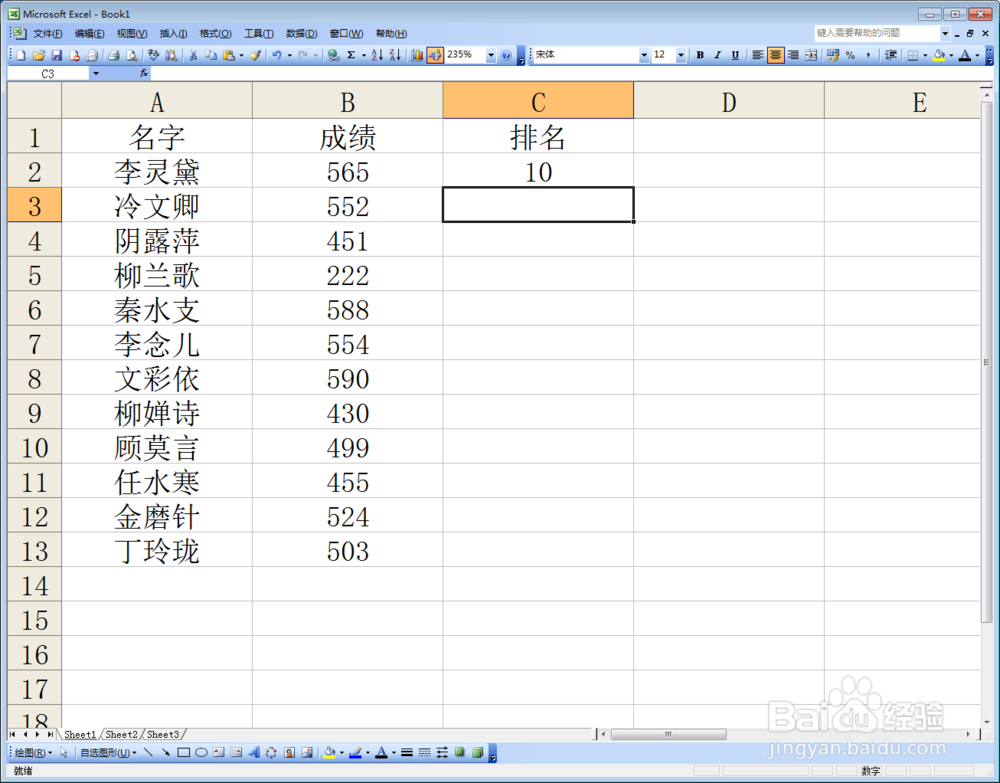The height and width of the screenshot is (783, 1000).
Task: Merge and center cells
Action: click(x=811, y=55)
